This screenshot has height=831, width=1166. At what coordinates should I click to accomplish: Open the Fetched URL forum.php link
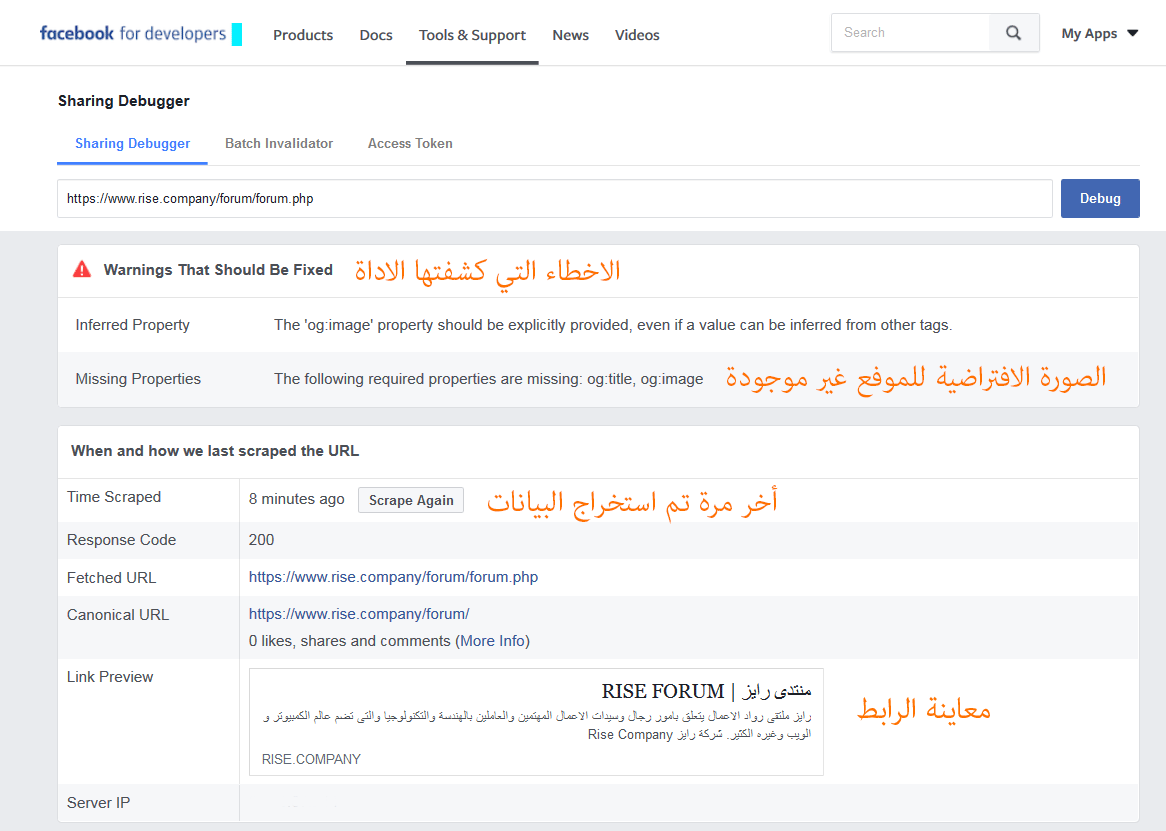coord(393,577)
